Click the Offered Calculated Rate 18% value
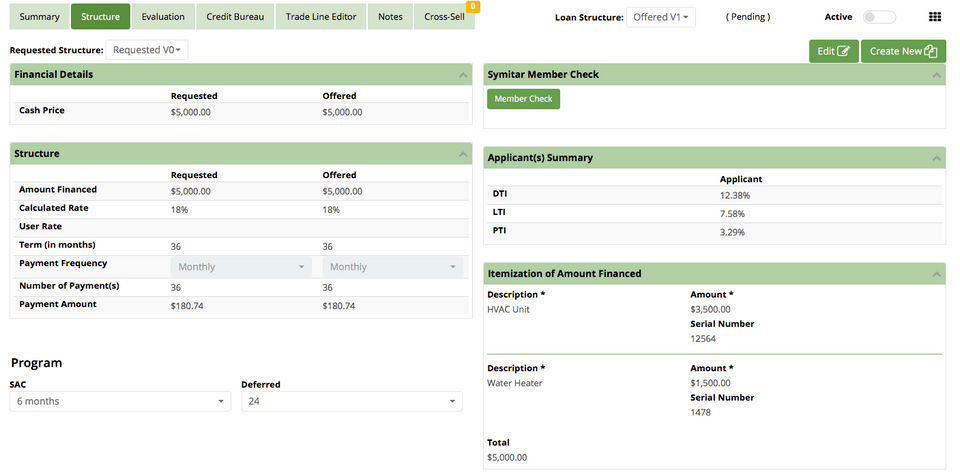960x475 pixels. (331, 210)
